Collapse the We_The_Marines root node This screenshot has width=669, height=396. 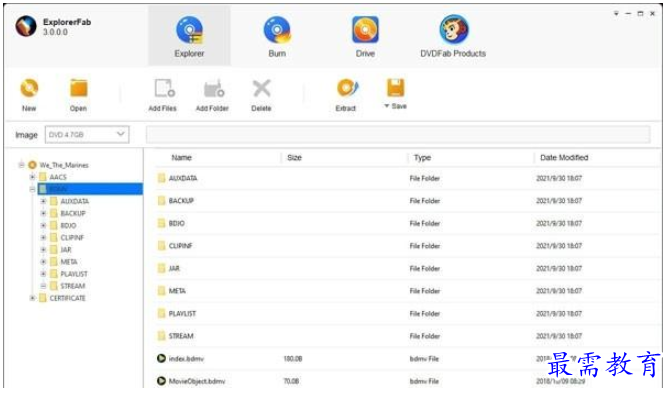[21, 165]
